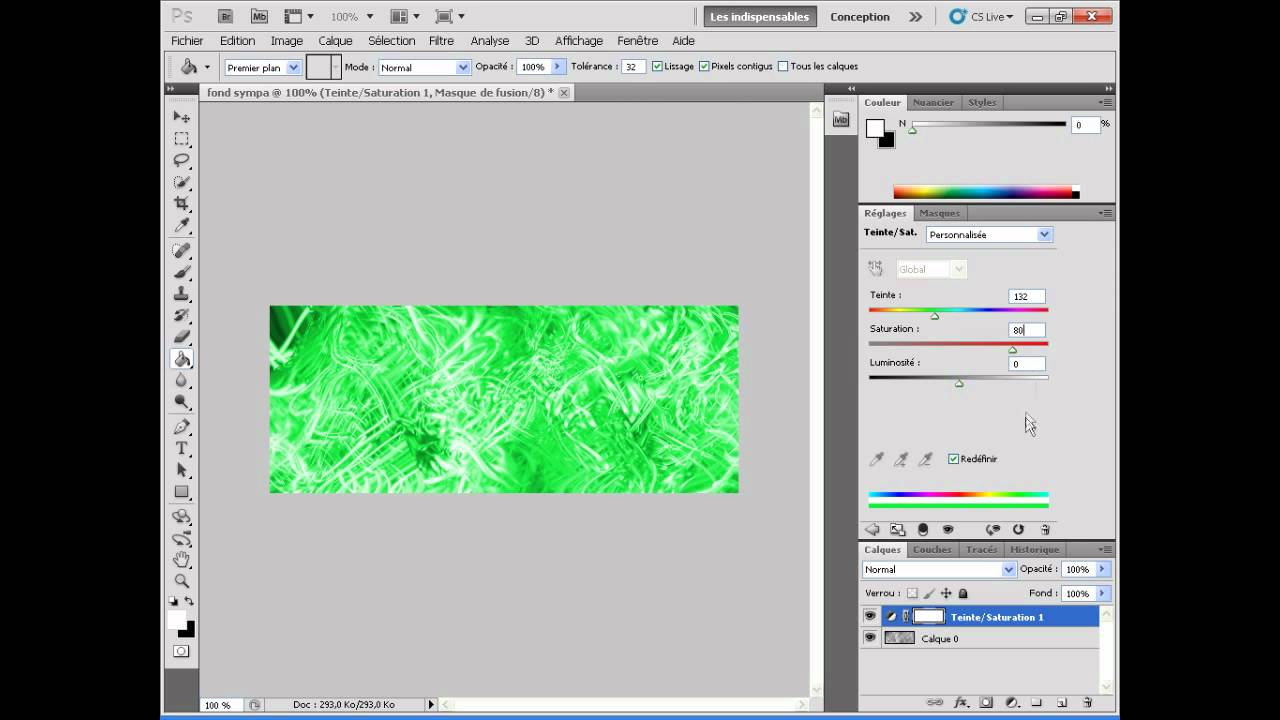Viewport: 1280px width, 720px height.
Task: Select the Rectangle shape tool
Action: tap(182, 491)
